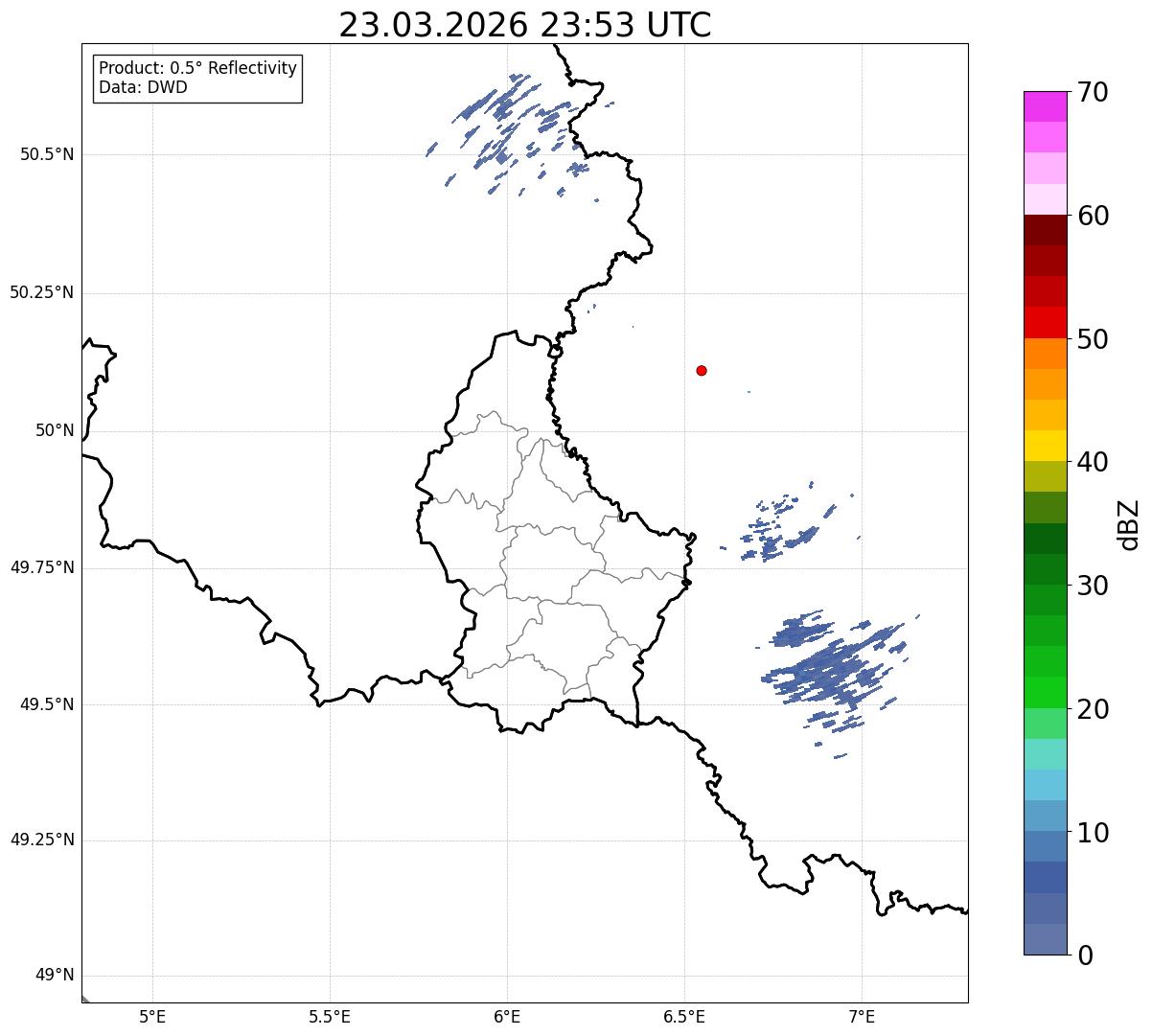Image resolution: width=1152 pixels, height=1036 pixels.
Task: Click the title '23.03.2026 23:53 UTC'
Action: click(x=525, y=25)
